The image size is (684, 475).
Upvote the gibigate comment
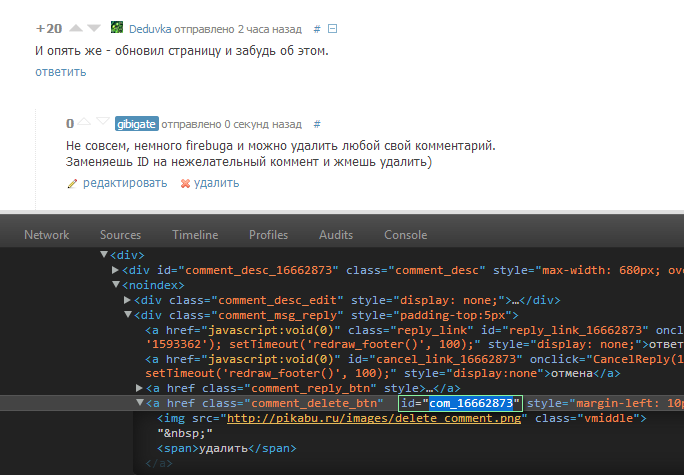coord(85,124)
